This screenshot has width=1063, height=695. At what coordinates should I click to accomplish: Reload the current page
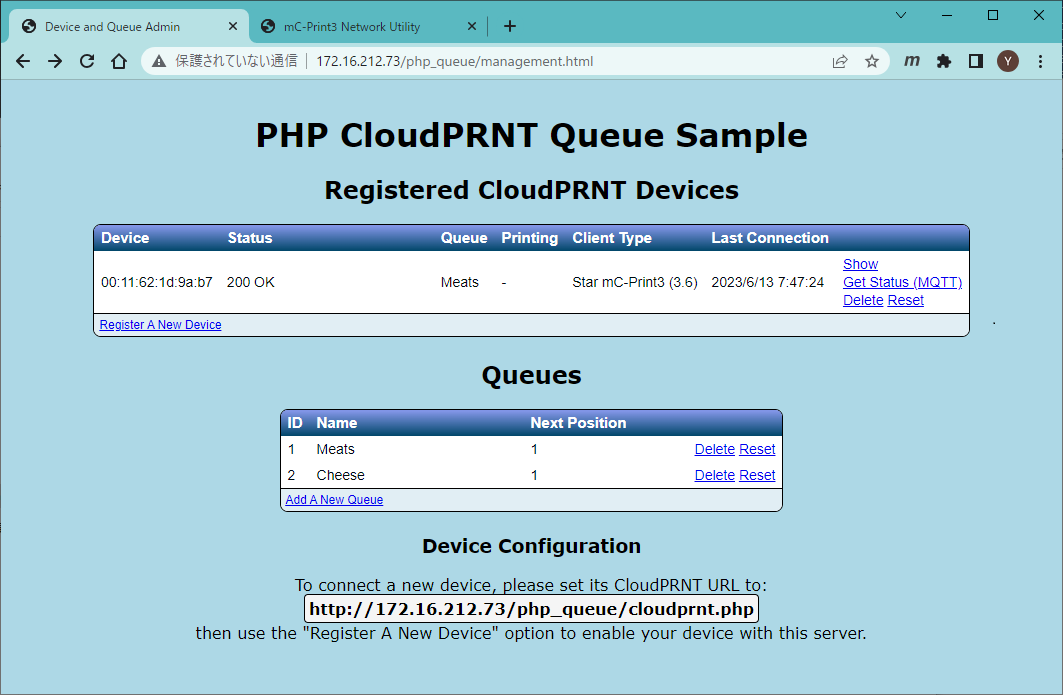[87, 61]
